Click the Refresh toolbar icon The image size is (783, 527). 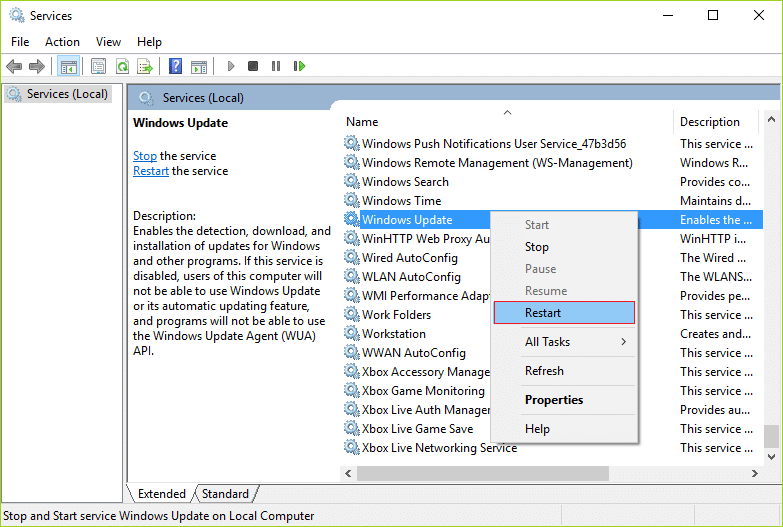(x=122, y=67)
